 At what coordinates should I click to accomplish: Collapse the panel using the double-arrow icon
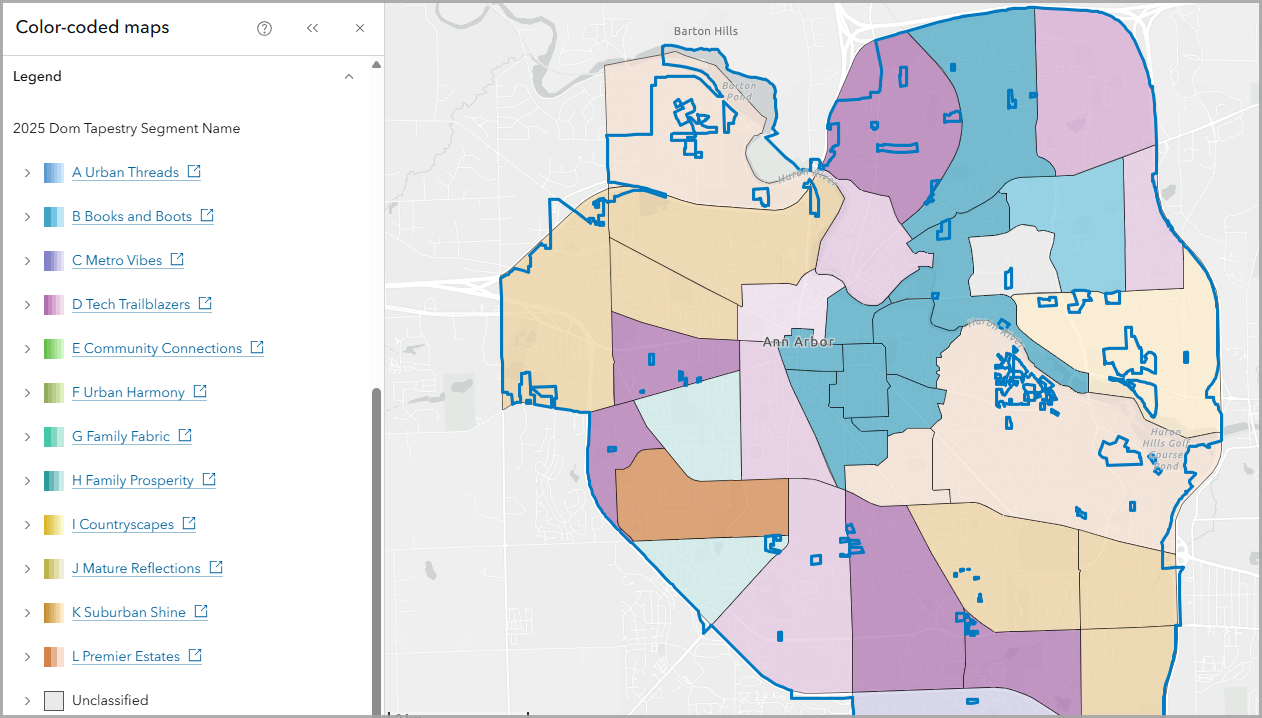312,28
